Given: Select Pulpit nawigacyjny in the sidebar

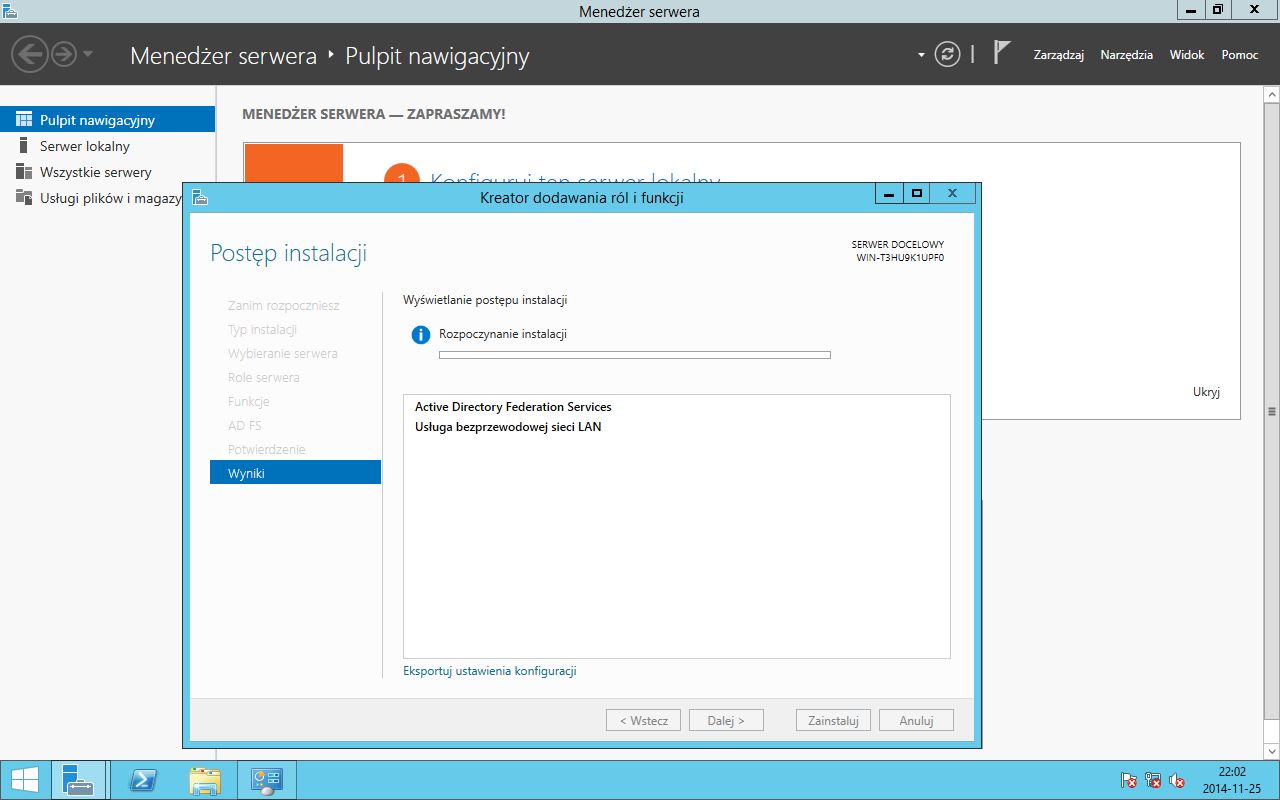Looking at the screenshot, I should (x=107, y=120).
